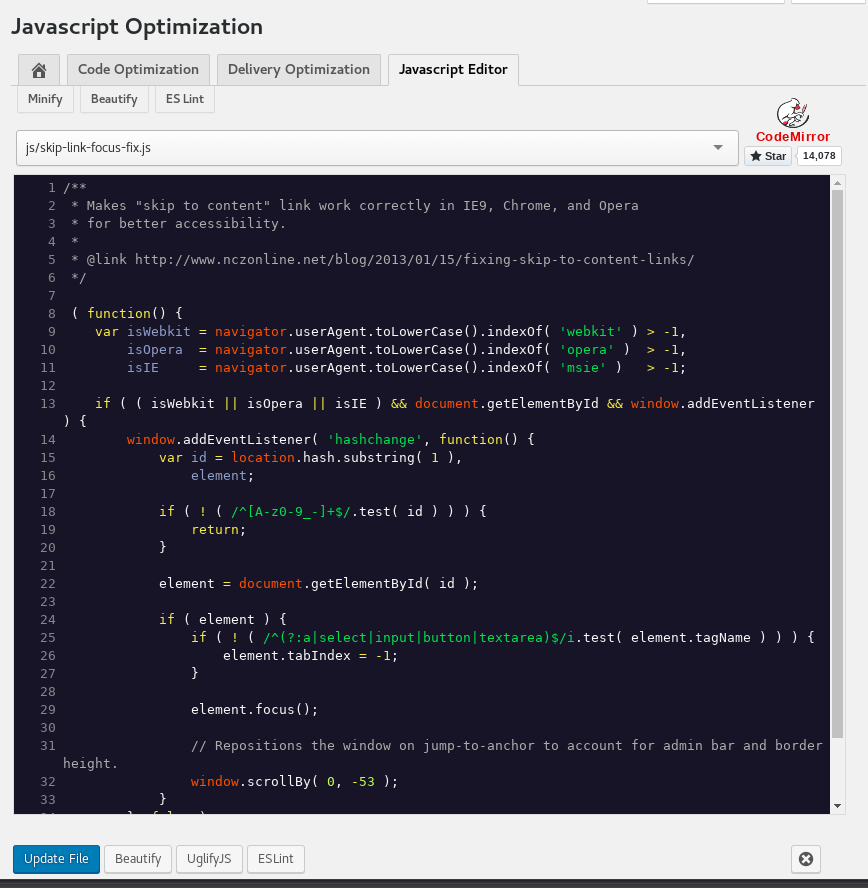The width and height of the screenshot is (868, 888).
Task: Switch to the Code Optimization tab
Action: [x=138, y=70]
